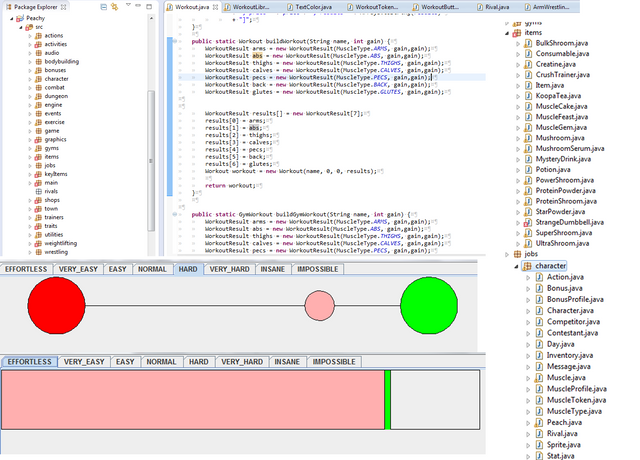Click the large green circle
Viewport: 640px width, 460px height.
pyautogui.click(x=429, y=304)
